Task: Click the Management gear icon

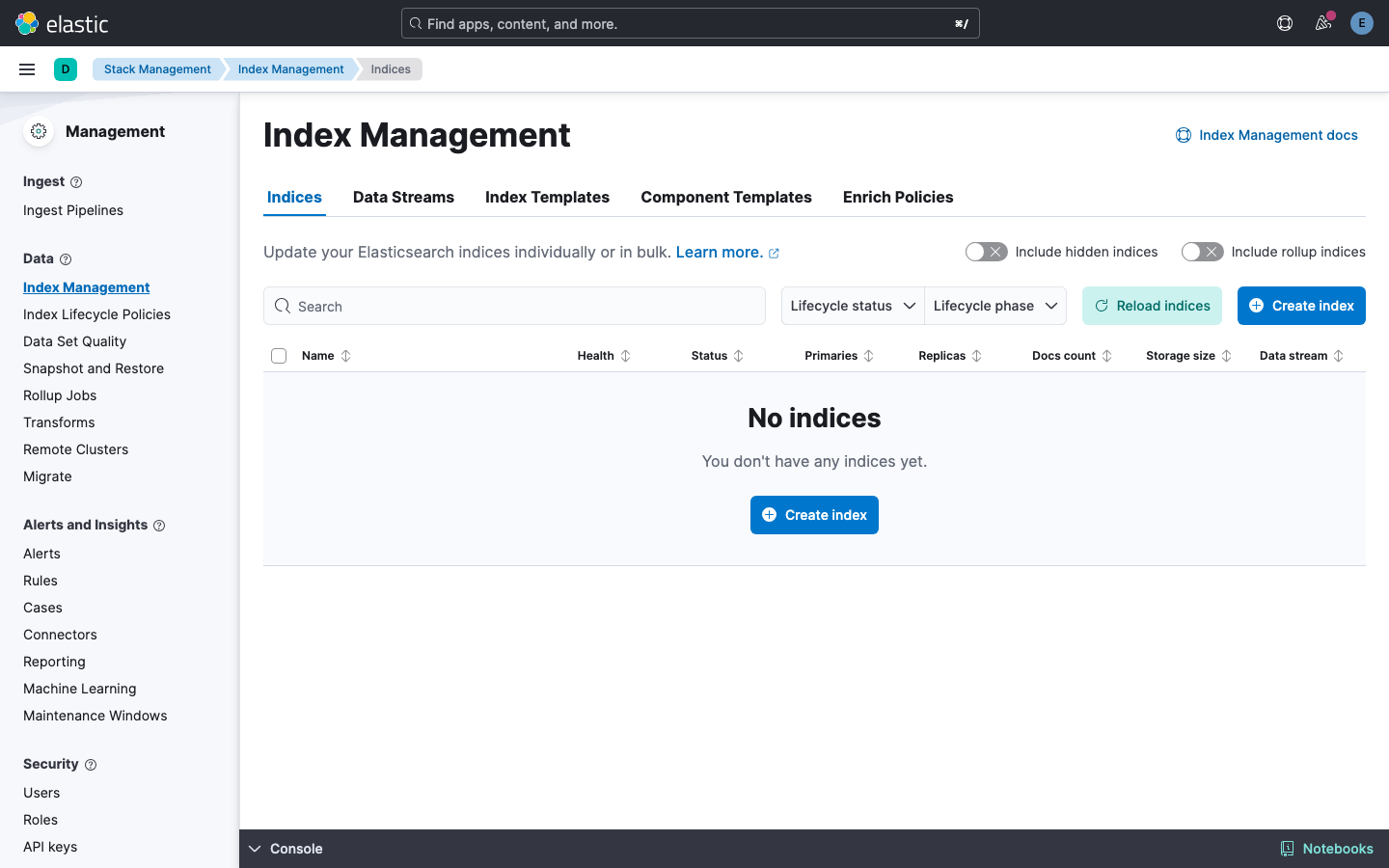Action: coord(39,131)
